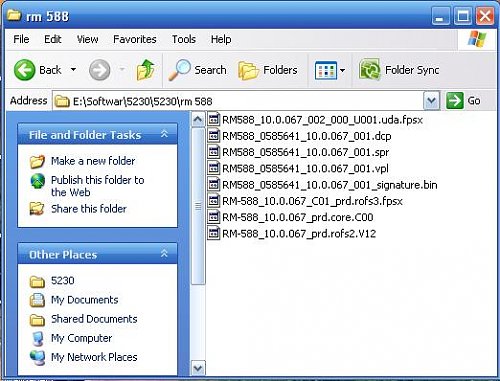Select file RM-588_10.0.067_prd.rofs2.V12

point(299,234)
